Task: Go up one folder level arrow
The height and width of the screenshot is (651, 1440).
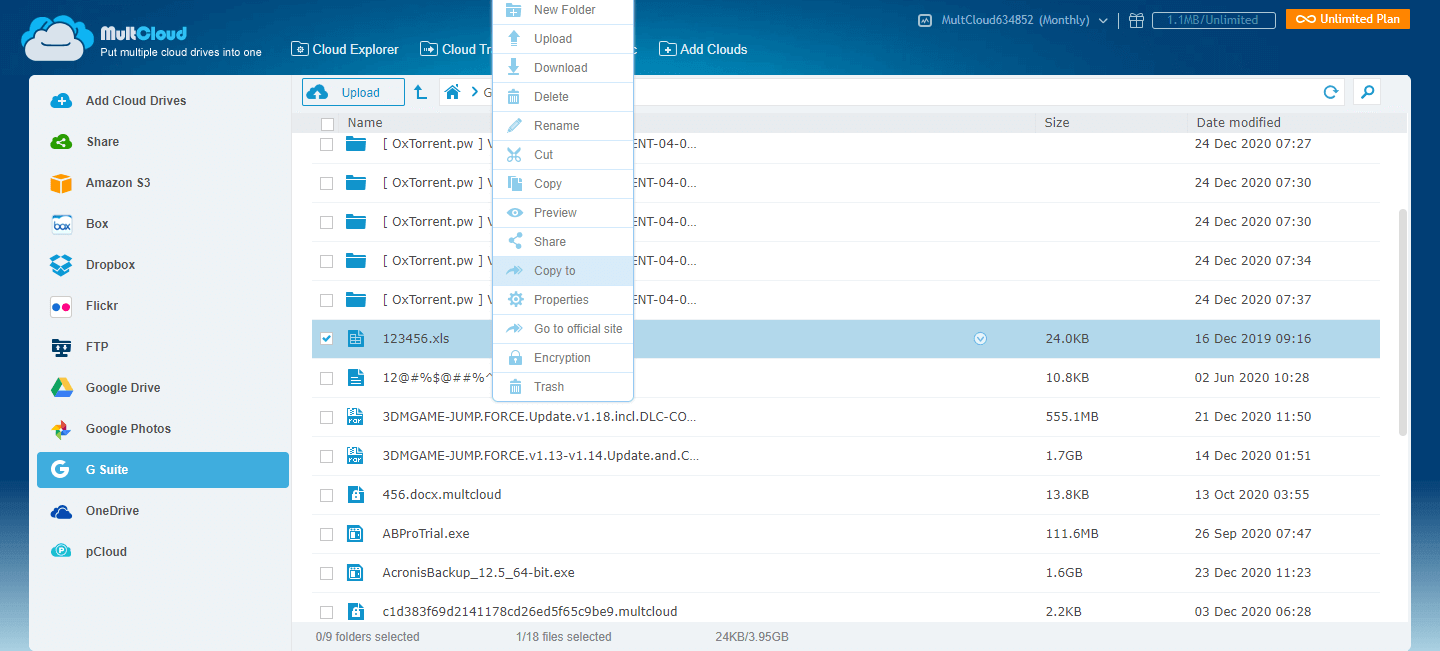Action: click(x=421, y=92)
